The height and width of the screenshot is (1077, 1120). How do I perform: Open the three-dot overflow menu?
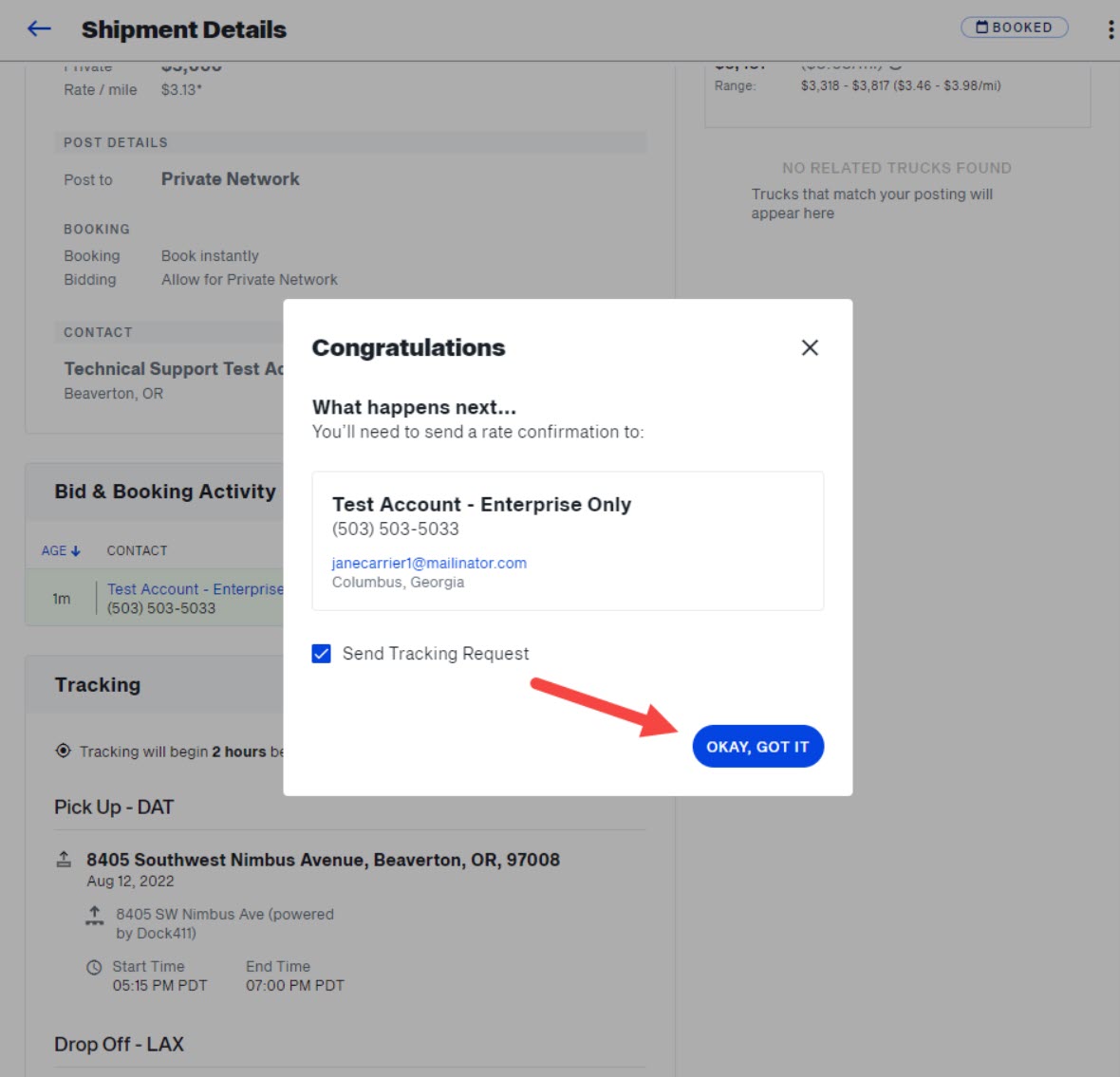coord(1110,28)
